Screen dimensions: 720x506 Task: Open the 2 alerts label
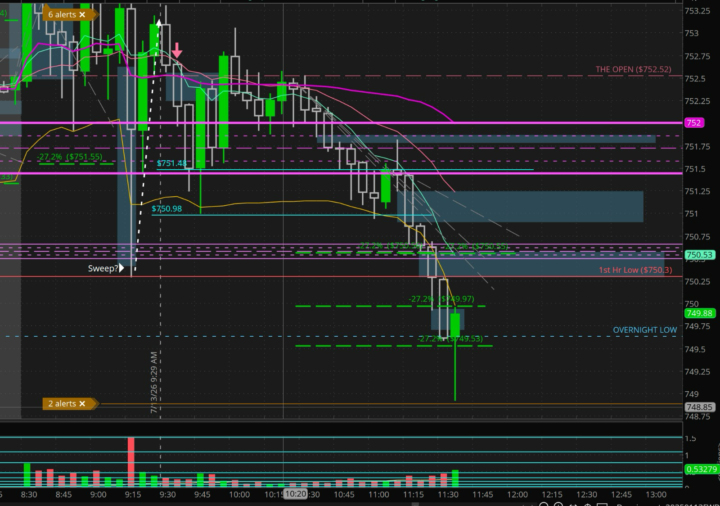pos(62,404)
